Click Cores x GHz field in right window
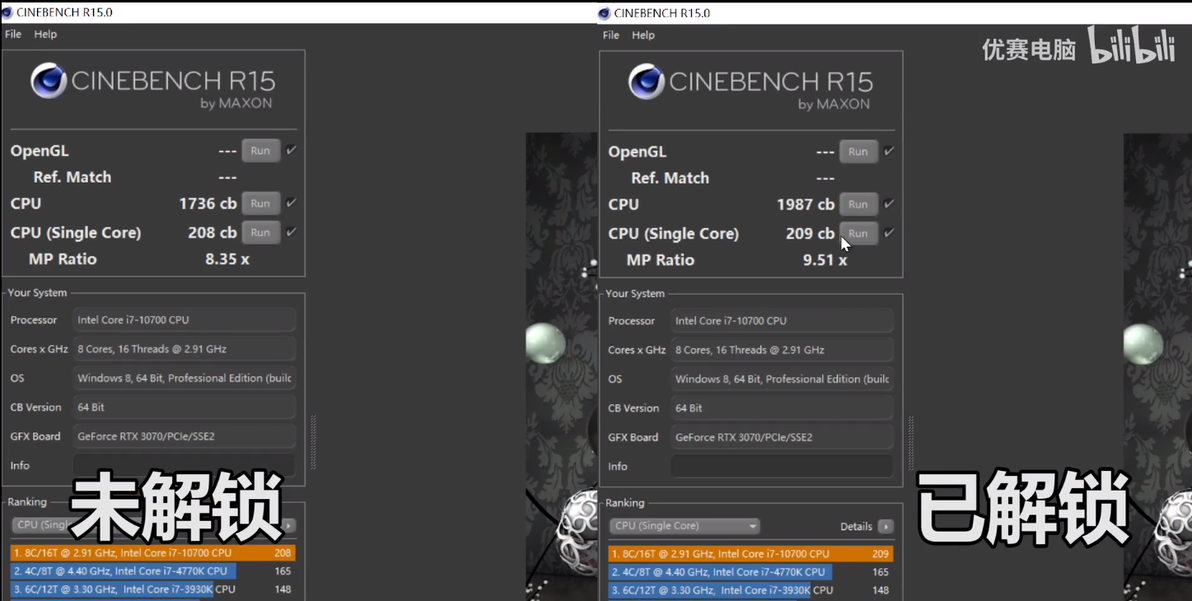Image resolution: width=1192 pixels, height=601 pixels. point(781,350)
